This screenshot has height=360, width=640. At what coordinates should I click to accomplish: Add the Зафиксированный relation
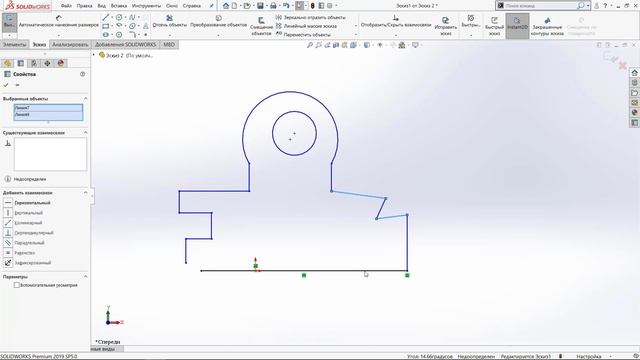click(27, 263)
